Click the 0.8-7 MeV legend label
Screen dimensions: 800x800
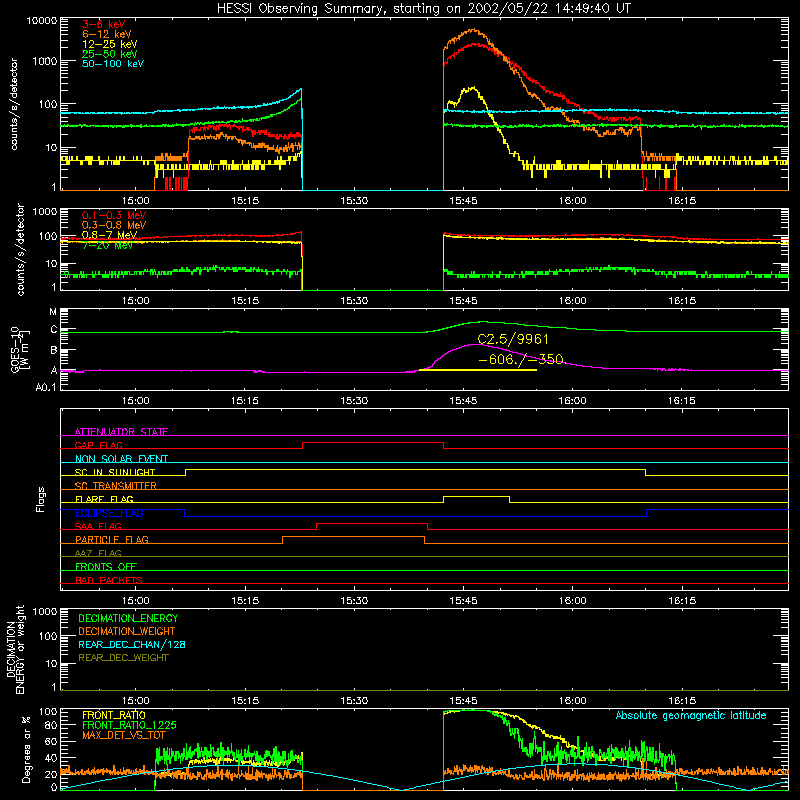coord(109,235)
